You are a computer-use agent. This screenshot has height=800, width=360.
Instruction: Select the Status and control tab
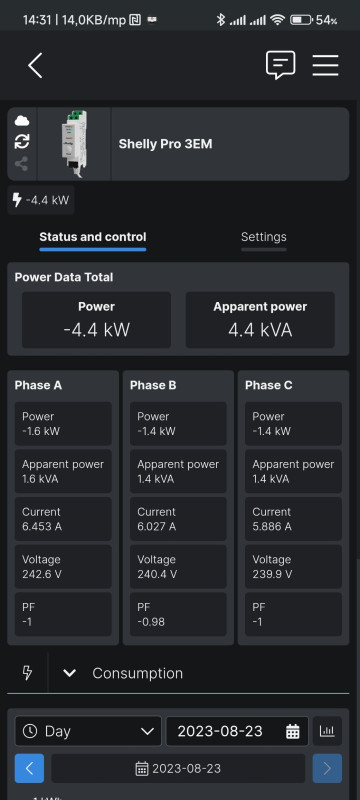[93, 237]
